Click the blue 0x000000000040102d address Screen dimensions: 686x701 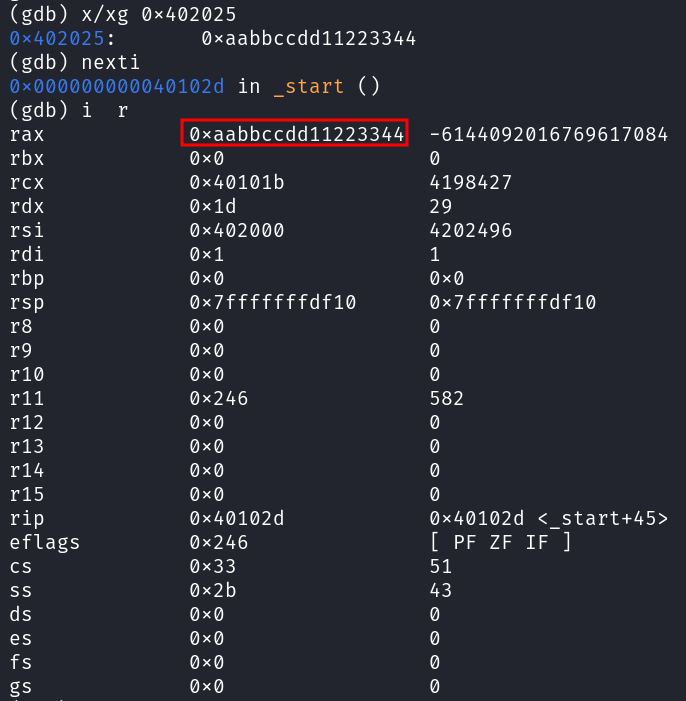pyautogui.click(x=117, y=86)
